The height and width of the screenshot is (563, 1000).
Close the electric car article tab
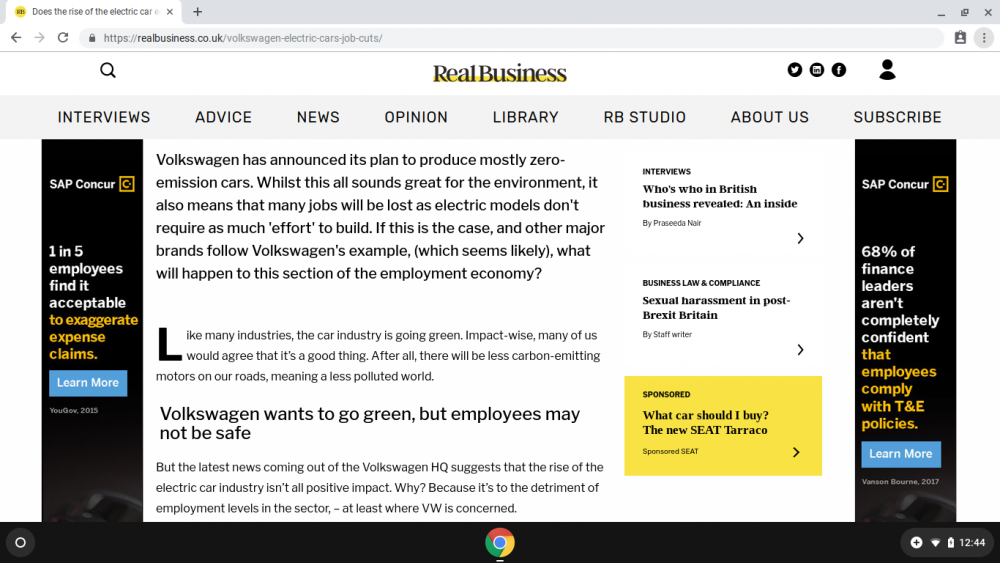point(170,11)
